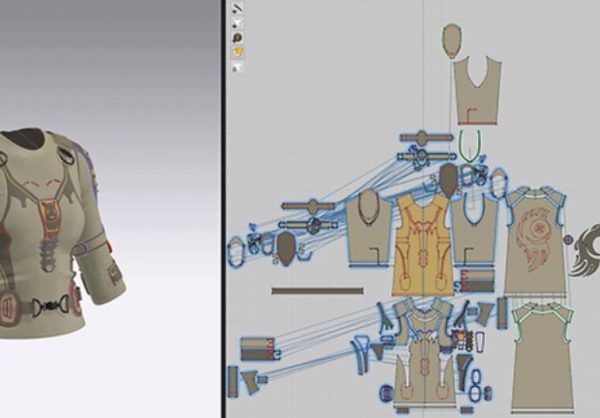Select the V-neck bodice pattern near top
Viewport: 600px width, 418px height.
[x=476, y=92]
